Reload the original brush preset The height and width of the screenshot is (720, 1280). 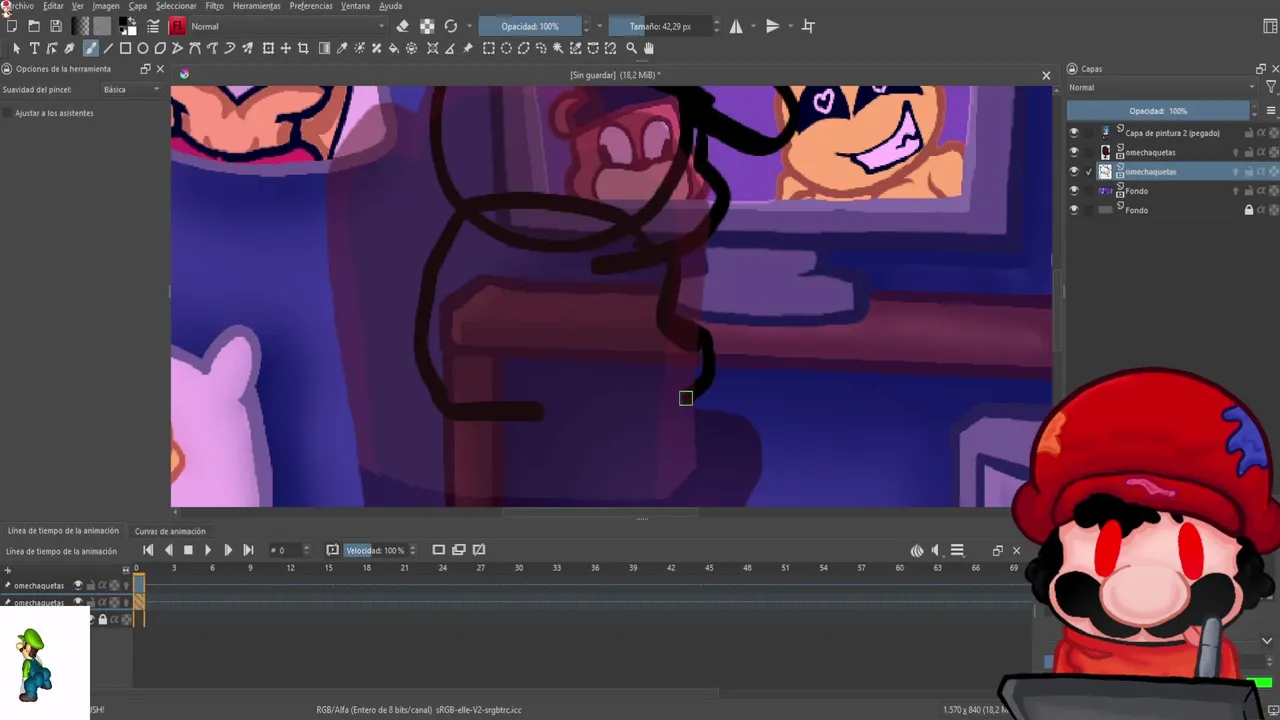[451, 26]
